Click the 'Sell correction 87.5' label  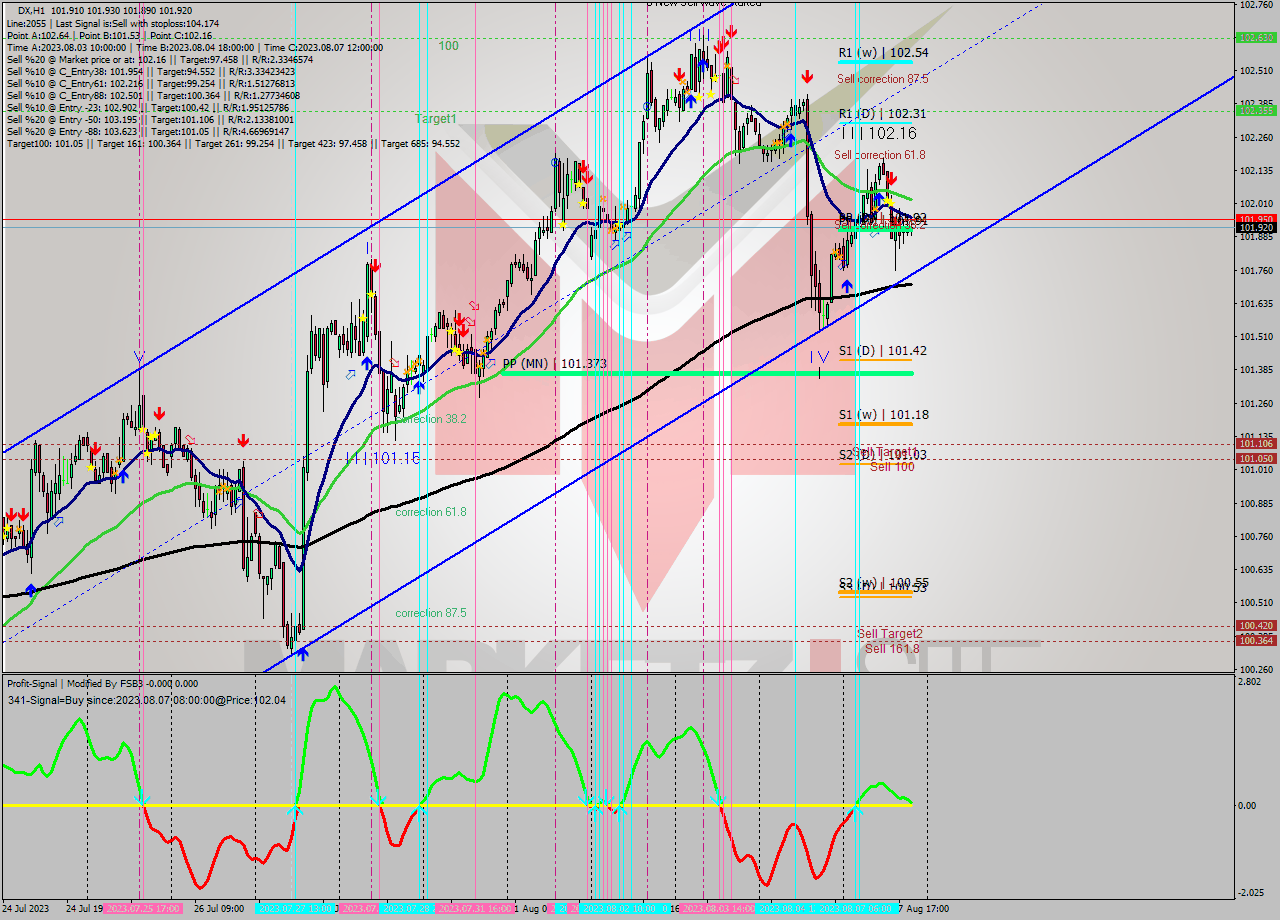tap(882, 78)
